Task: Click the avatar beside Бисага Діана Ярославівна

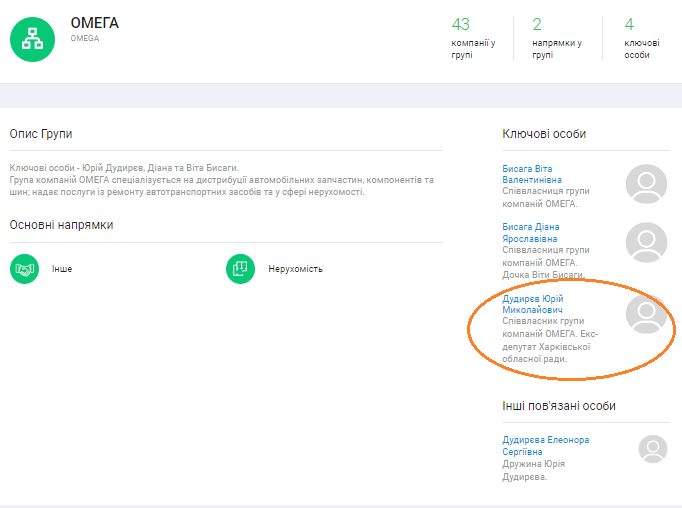Action: click(646, 242)
